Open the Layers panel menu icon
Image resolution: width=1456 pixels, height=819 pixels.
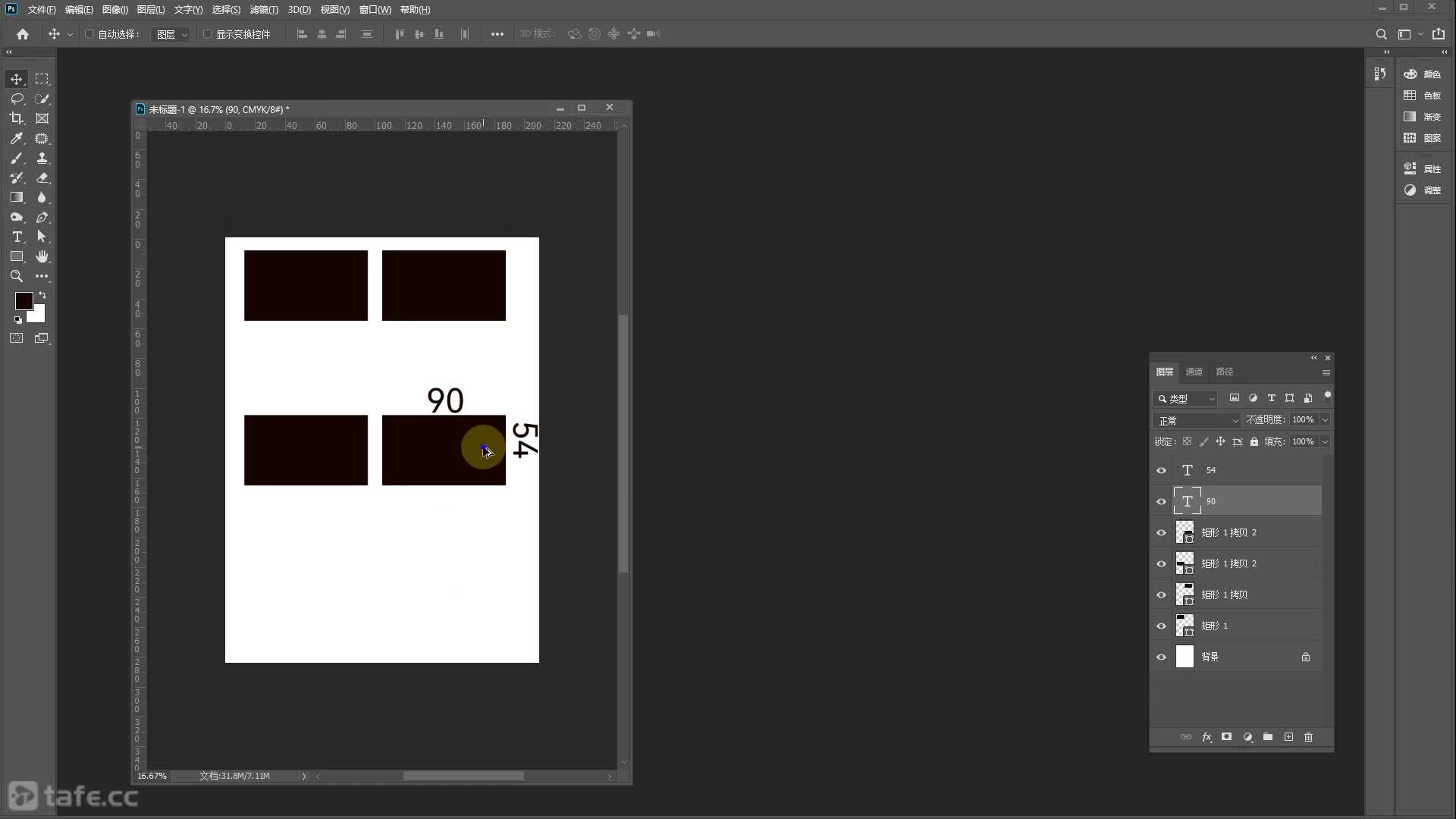[1326, 372]
